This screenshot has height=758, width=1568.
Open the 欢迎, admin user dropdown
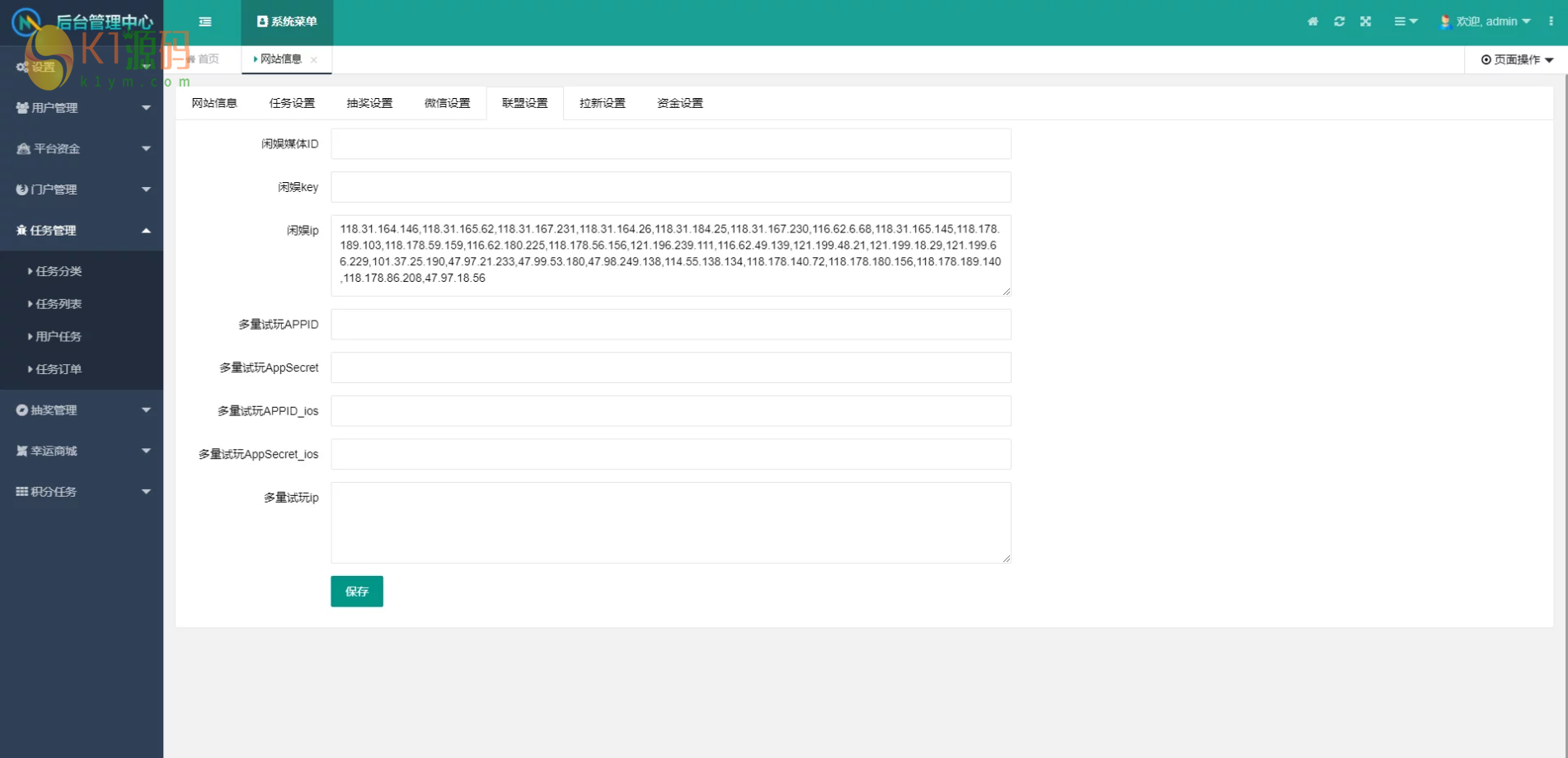point(1485,21)
